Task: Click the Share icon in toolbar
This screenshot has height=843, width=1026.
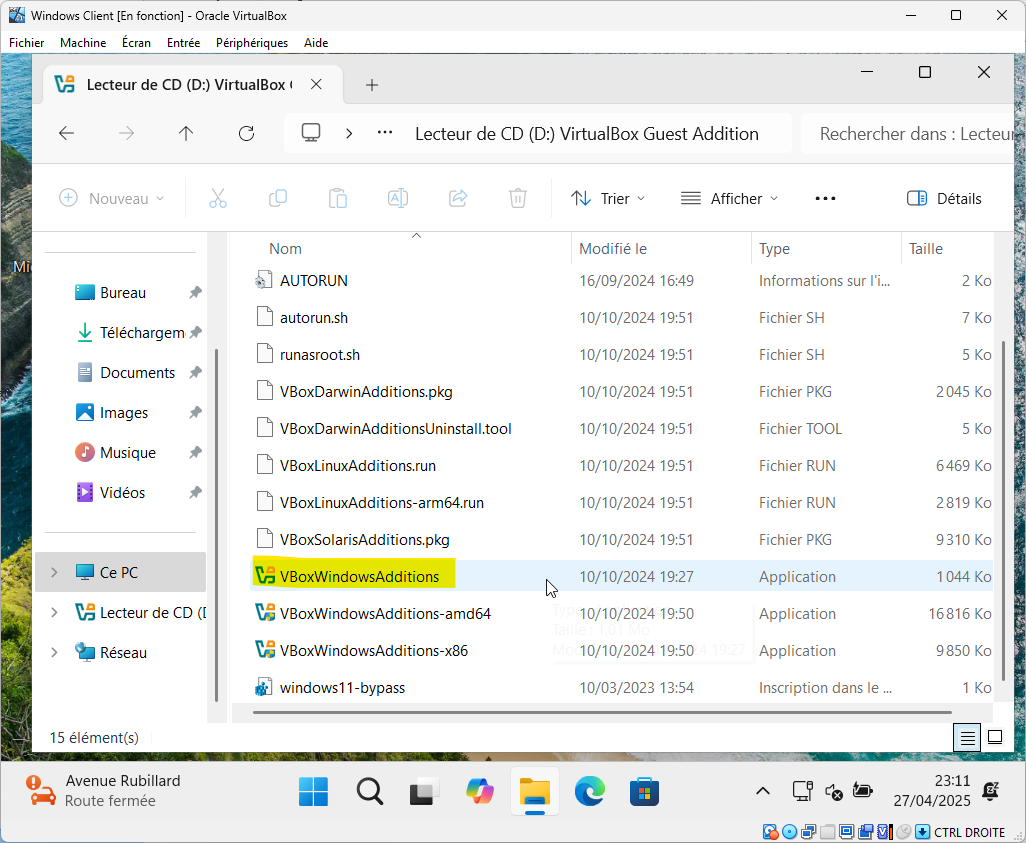Action: (458, 198)
